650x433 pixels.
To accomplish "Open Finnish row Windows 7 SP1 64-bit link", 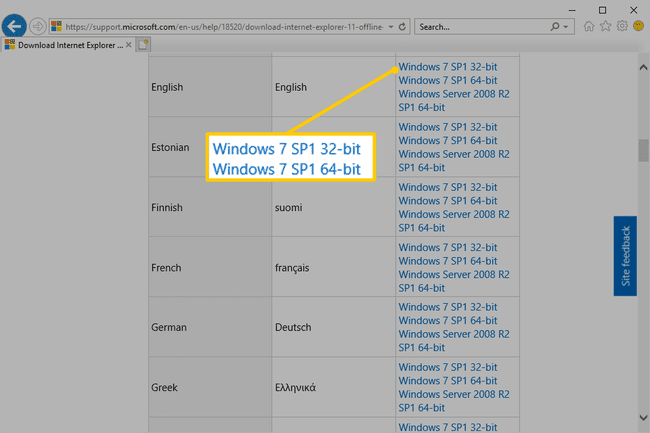I will 448,201.
